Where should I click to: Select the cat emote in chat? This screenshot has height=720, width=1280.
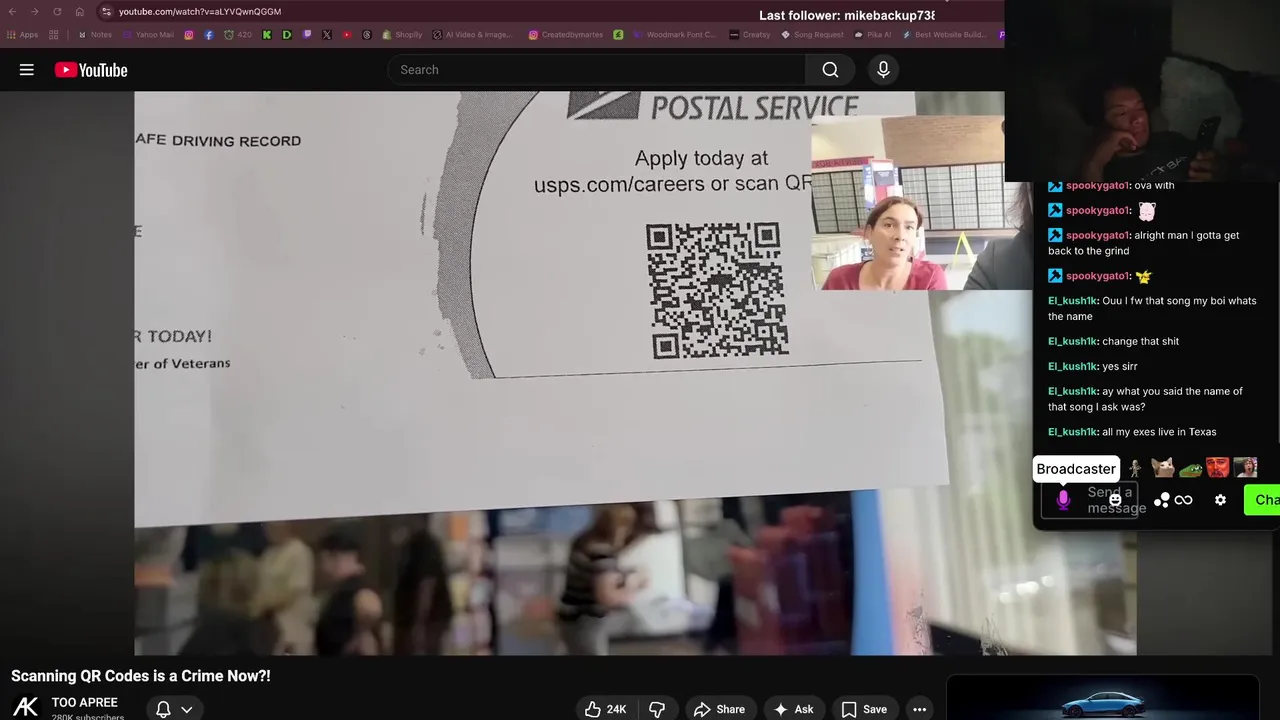(1162, 467)
